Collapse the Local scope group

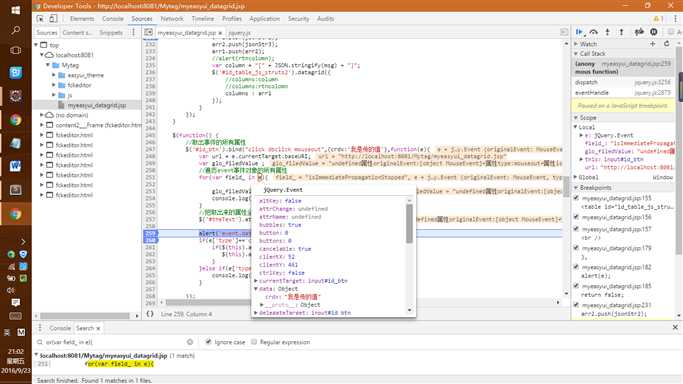576,127
